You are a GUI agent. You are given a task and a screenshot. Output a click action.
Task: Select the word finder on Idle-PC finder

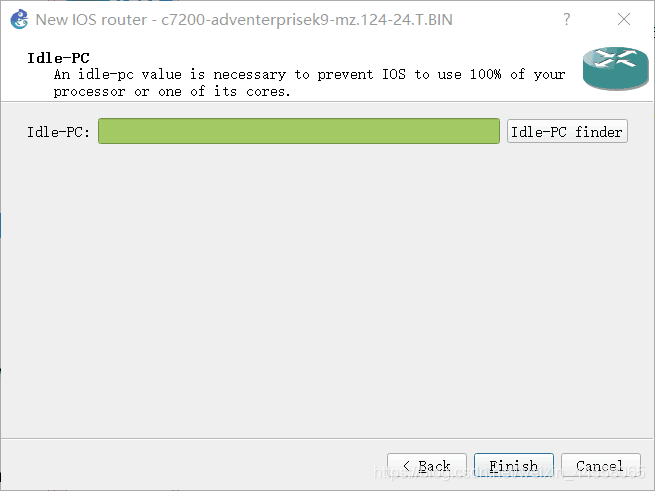(x=599, y=132)
